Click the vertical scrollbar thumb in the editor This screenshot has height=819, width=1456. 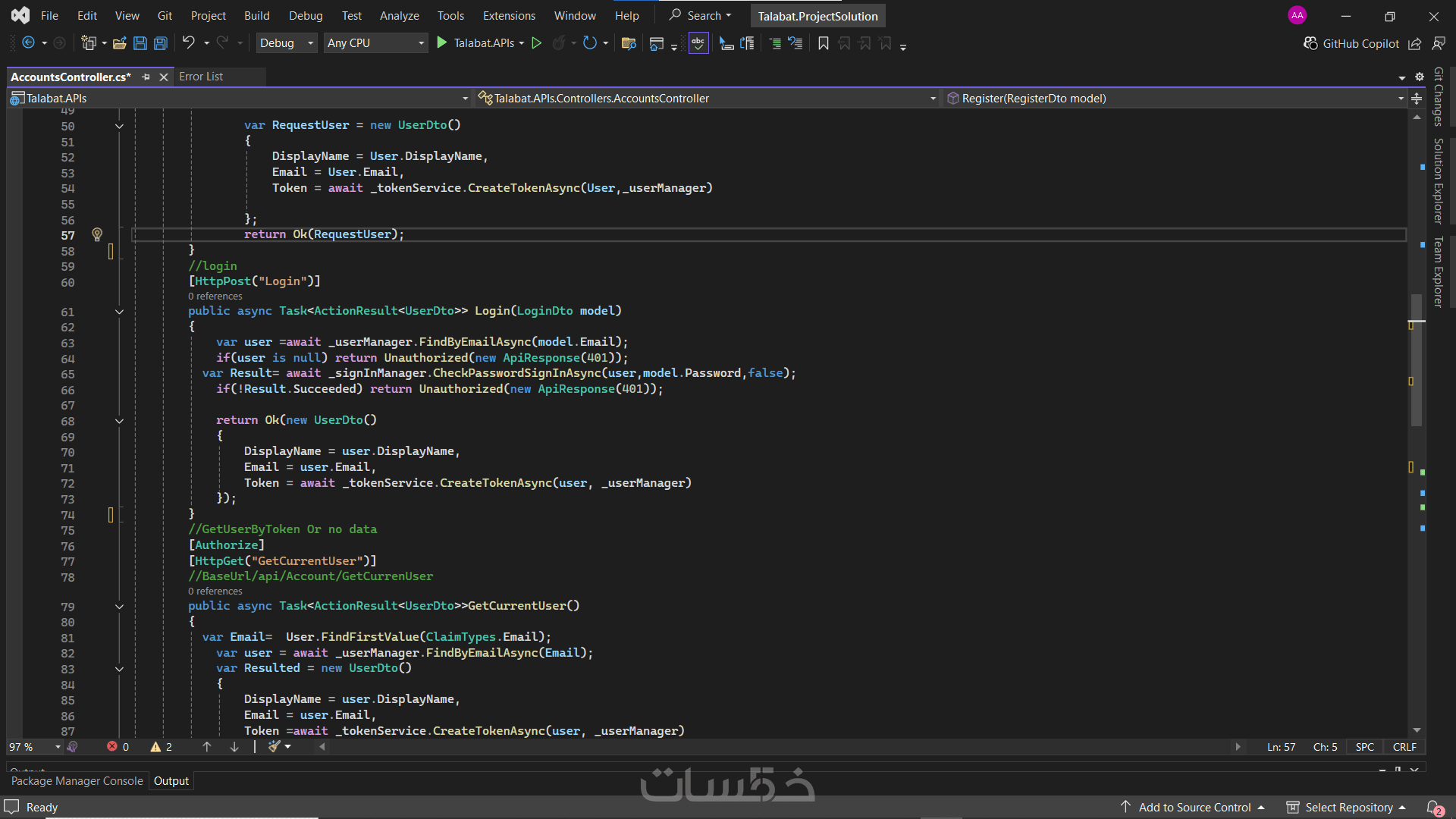click(1417, 360)
